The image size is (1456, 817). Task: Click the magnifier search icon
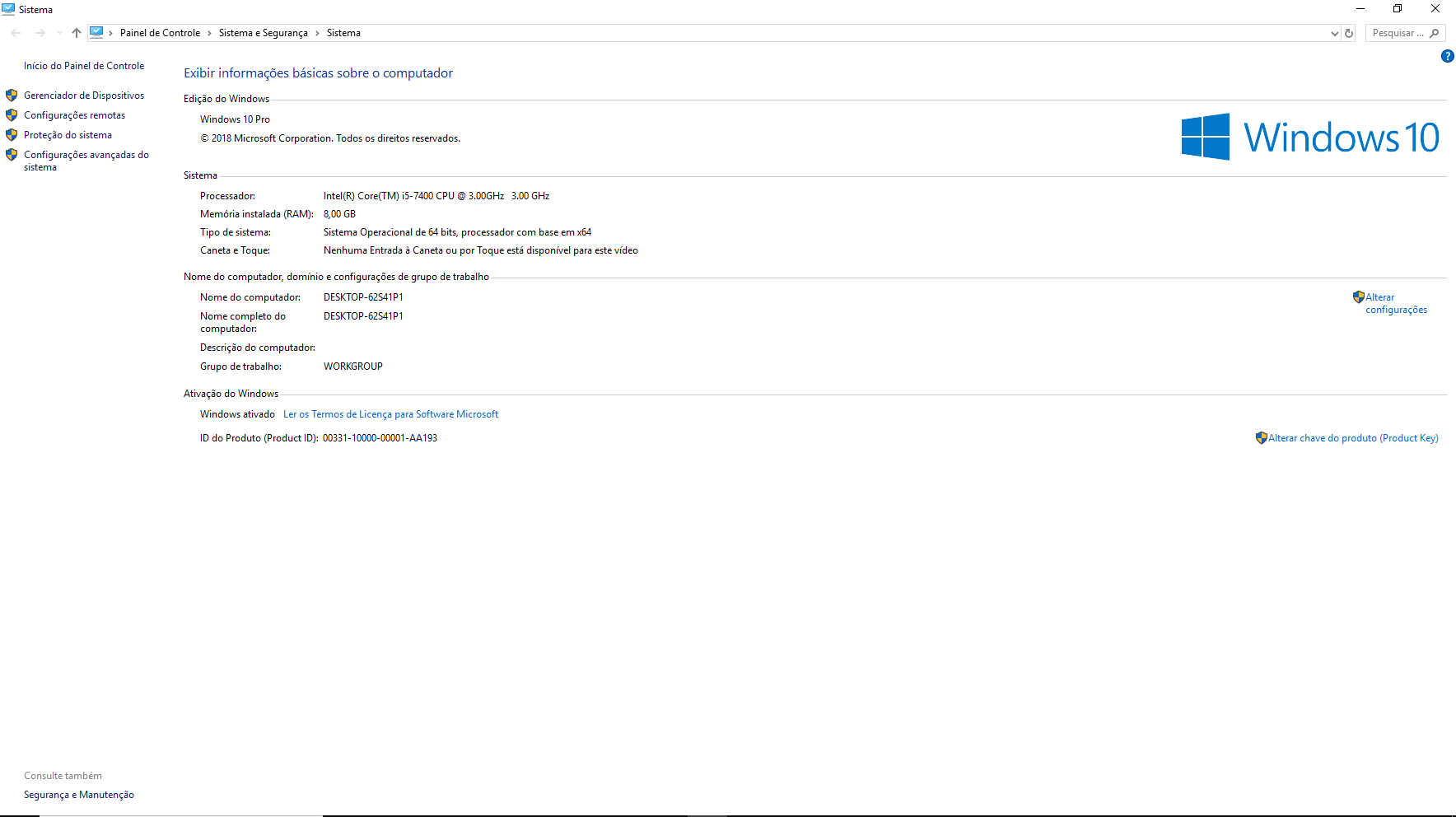coord(1435,33)
